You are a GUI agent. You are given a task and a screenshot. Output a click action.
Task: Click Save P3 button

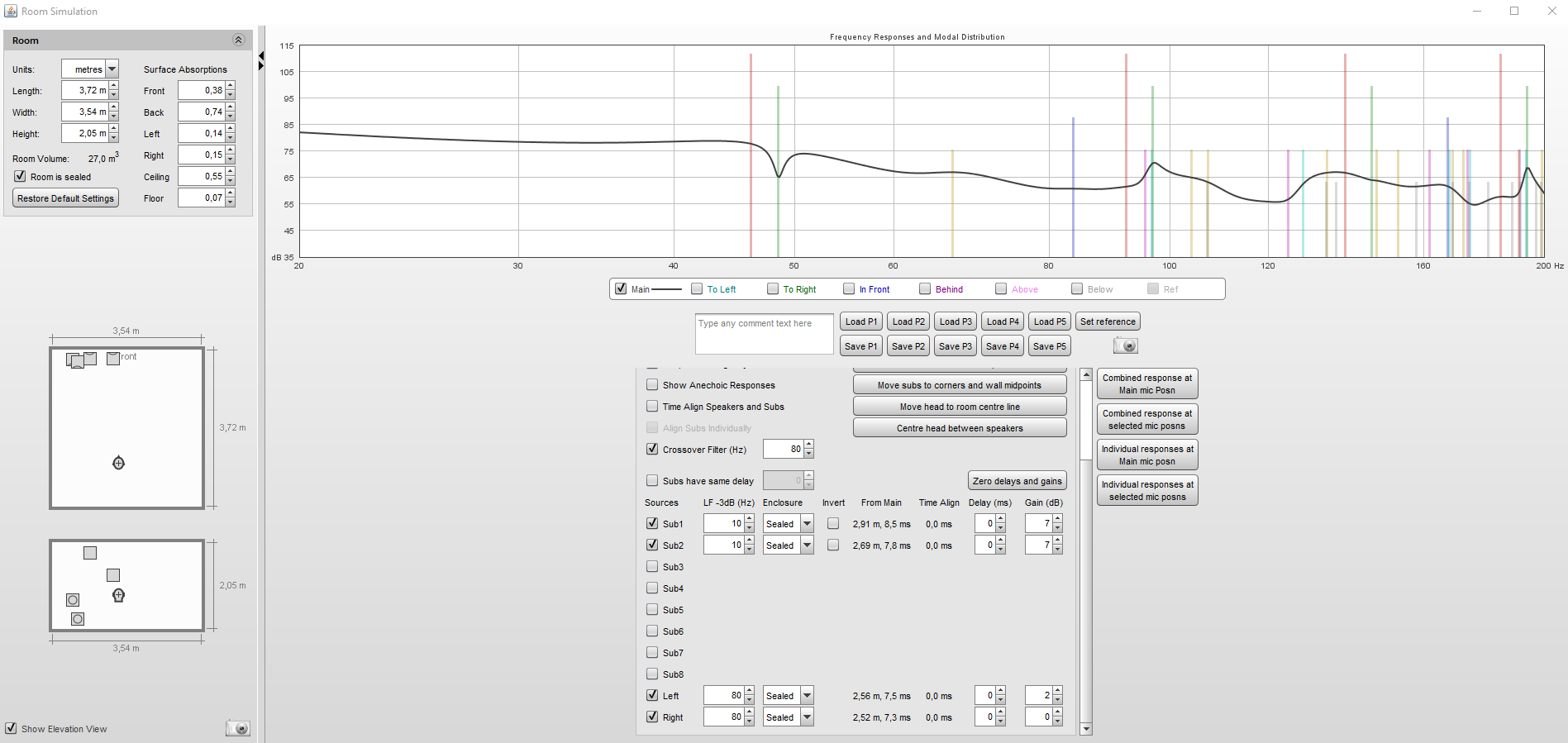956,346
